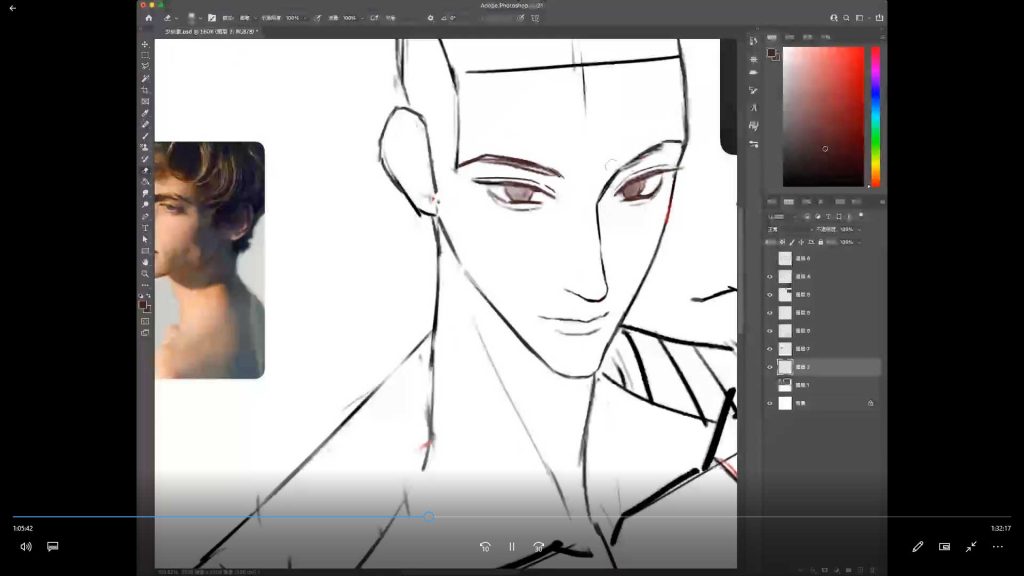The width and height of the screenshot is (1024, 576).
Task: Skip forward 30 seconds in video
Action: pos(539,547)
